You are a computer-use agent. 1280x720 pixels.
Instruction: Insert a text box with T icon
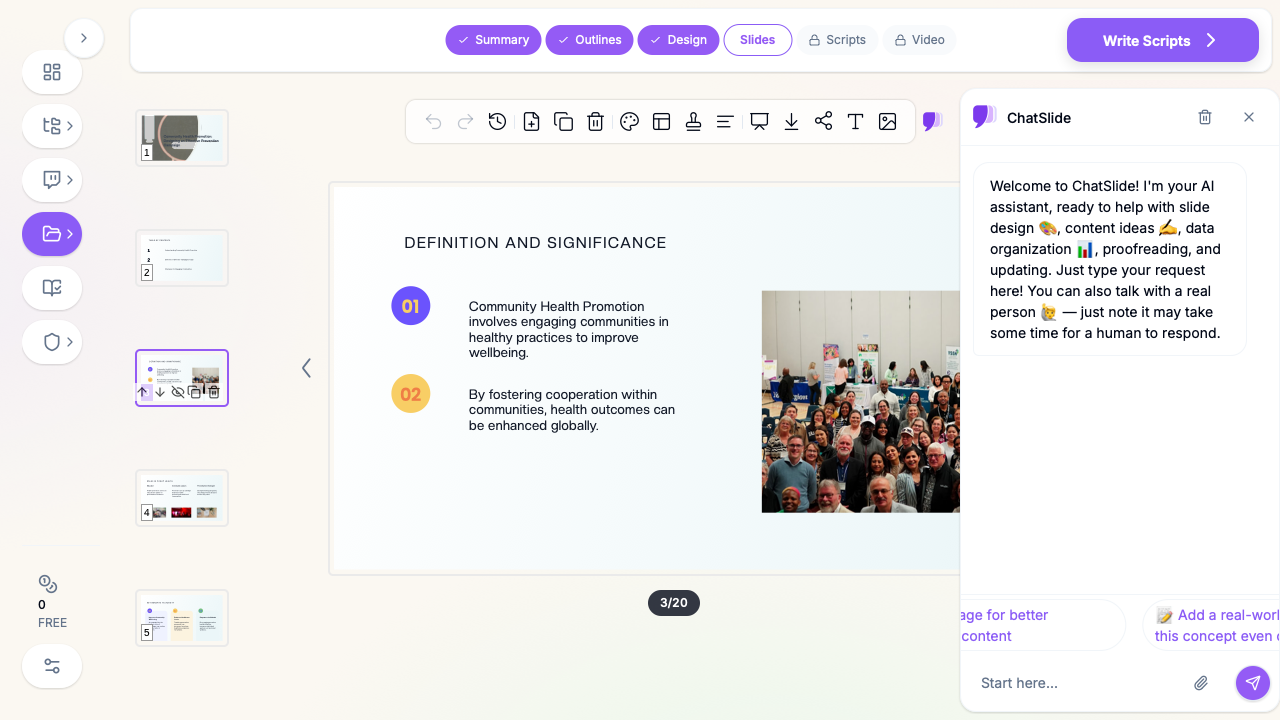pos(855,122)
